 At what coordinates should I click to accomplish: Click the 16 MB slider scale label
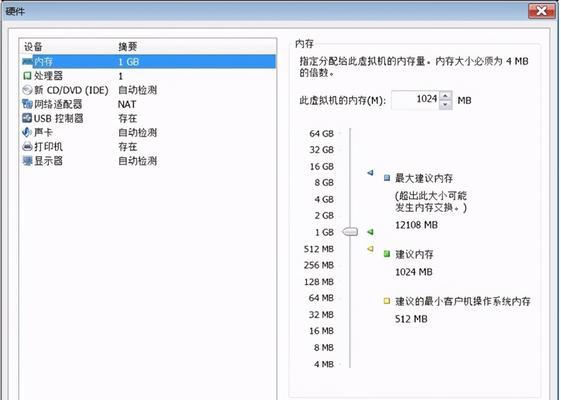point(321,331)
